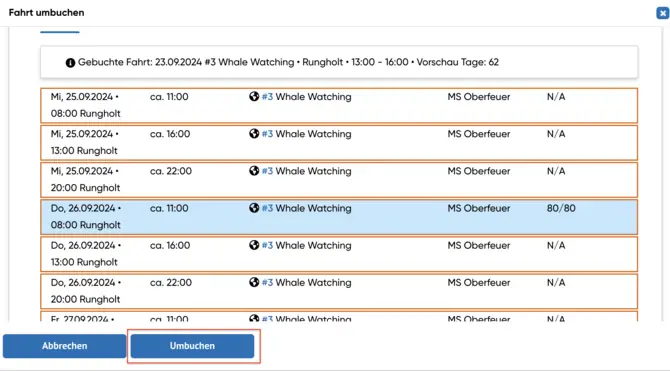Click globe icon in 25.09 20:00 row
670x371 pixels.
[x=254, y=171]
